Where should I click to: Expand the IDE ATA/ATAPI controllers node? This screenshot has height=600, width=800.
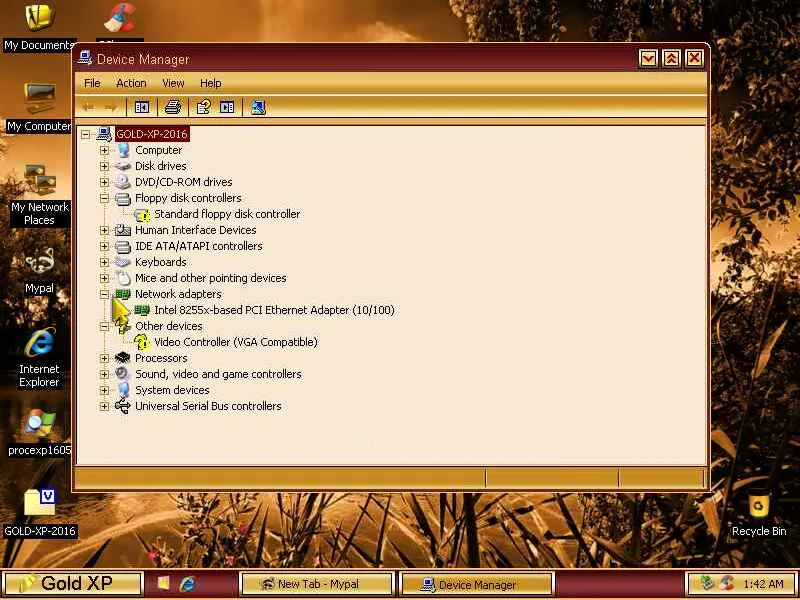pyautogui.click(x=105, y=246)
